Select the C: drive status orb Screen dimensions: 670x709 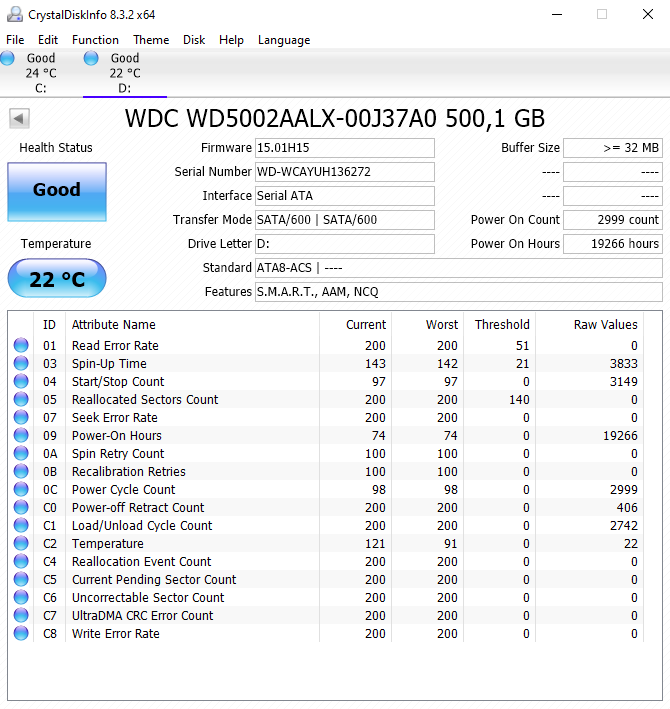7,58
